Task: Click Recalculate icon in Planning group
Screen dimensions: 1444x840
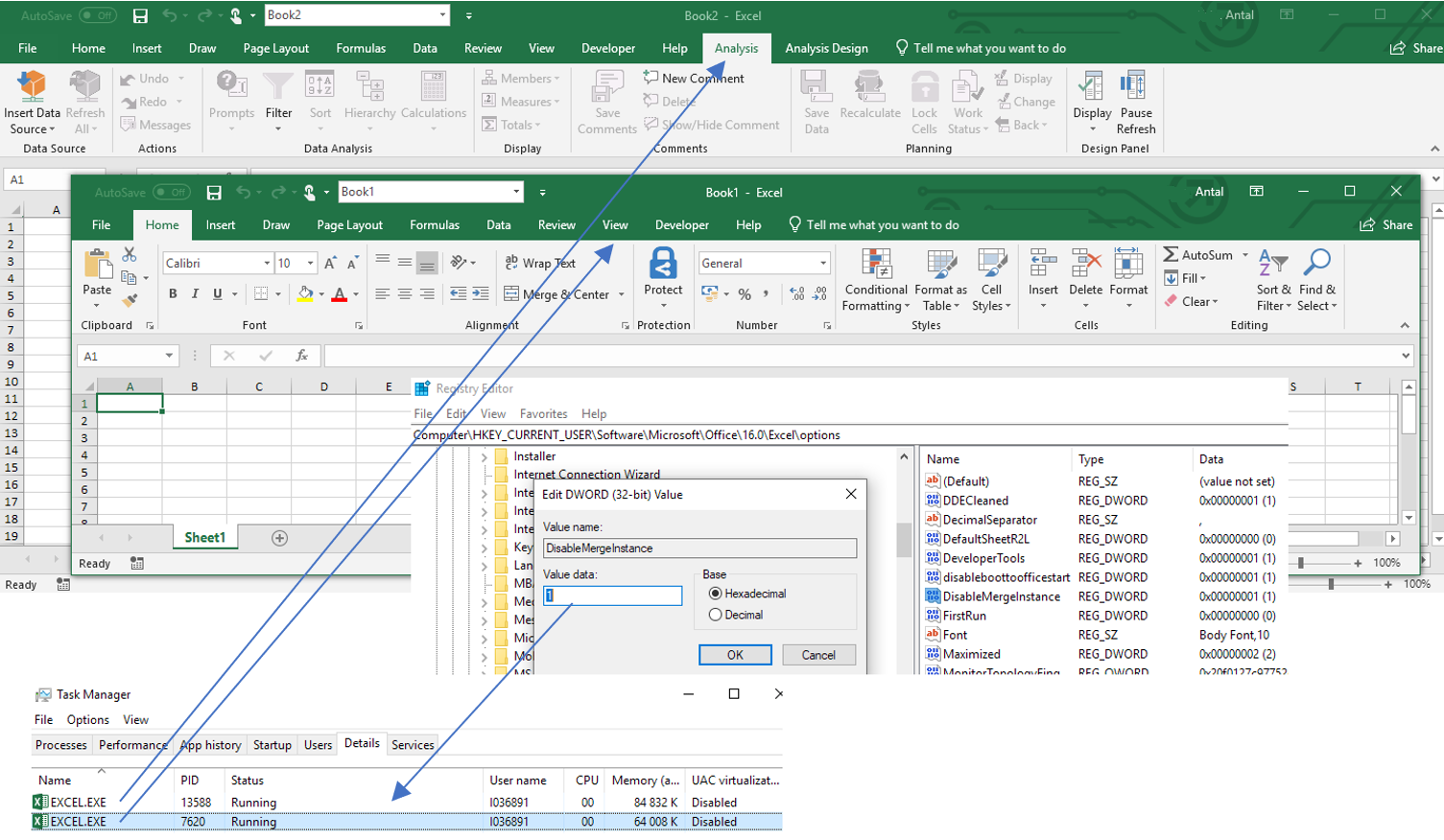Action: [869, 88]
